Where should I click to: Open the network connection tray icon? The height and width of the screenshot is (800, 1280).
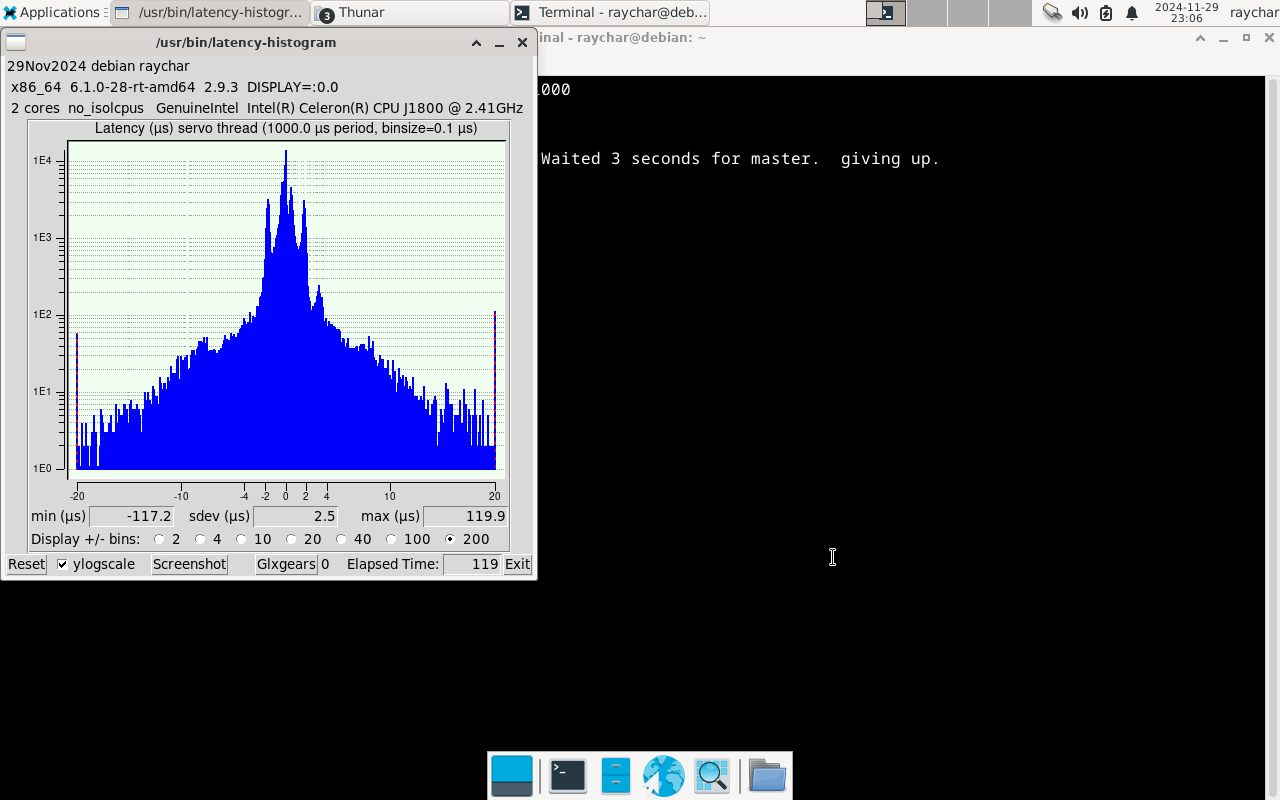click(x=1052, y=13)
